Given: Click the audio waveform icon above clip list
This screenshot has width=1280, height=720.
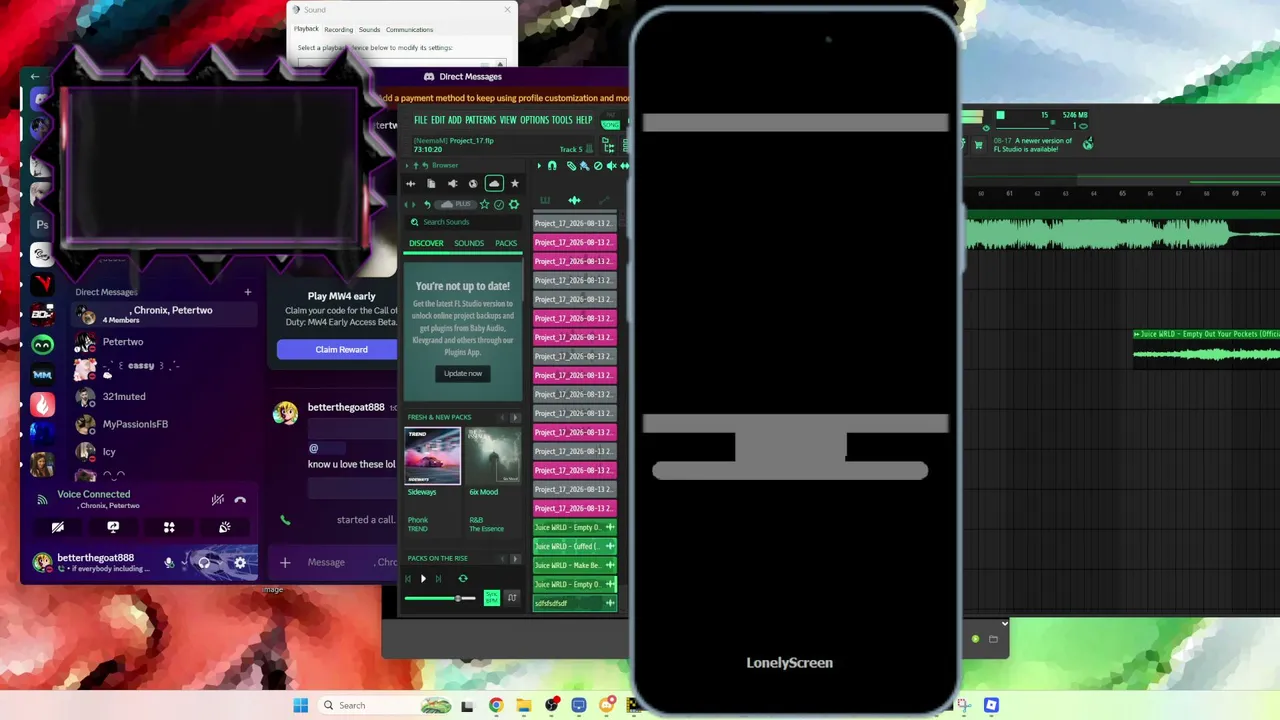Looking at the screenshot, I should (574, 201).
